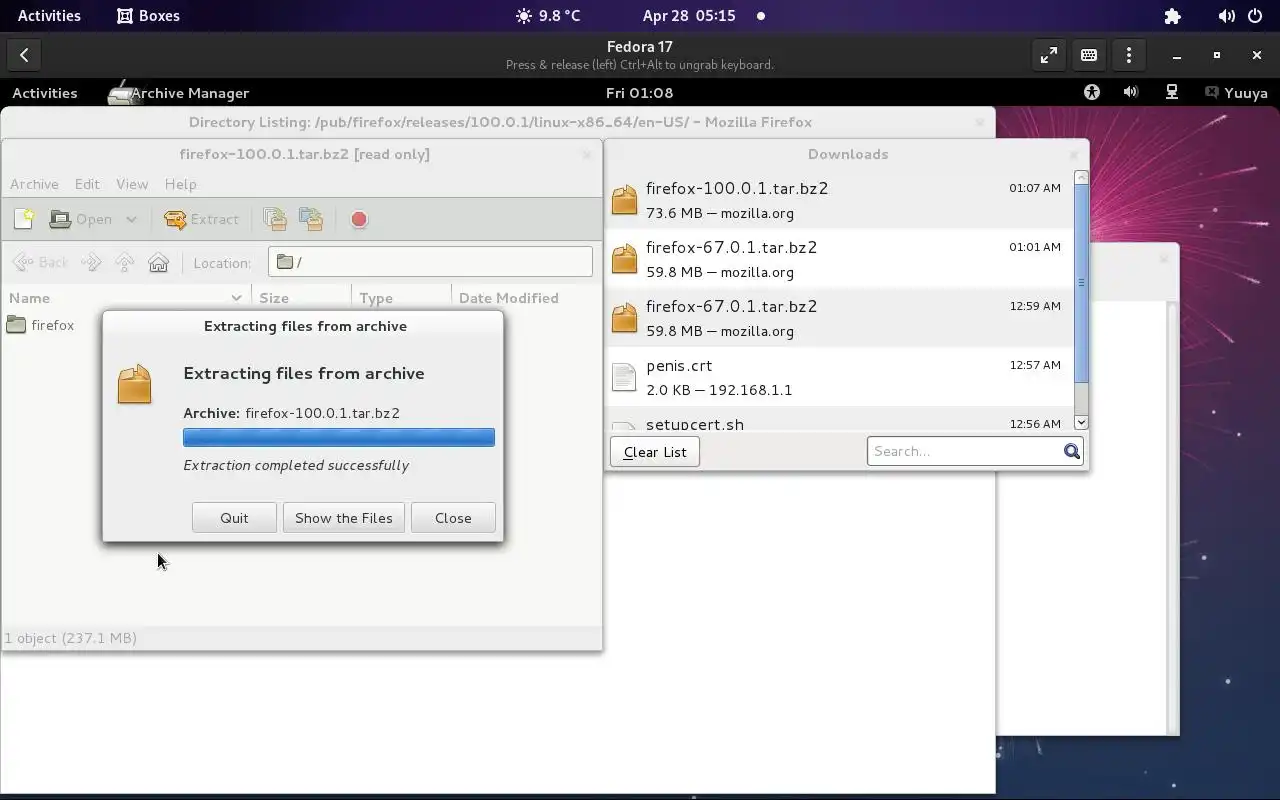Screen dimensions: 1280x800
Task: Select the 12:59 AM firefox-67.0.1.tar.bz2 download
Action: coord(840,318)
